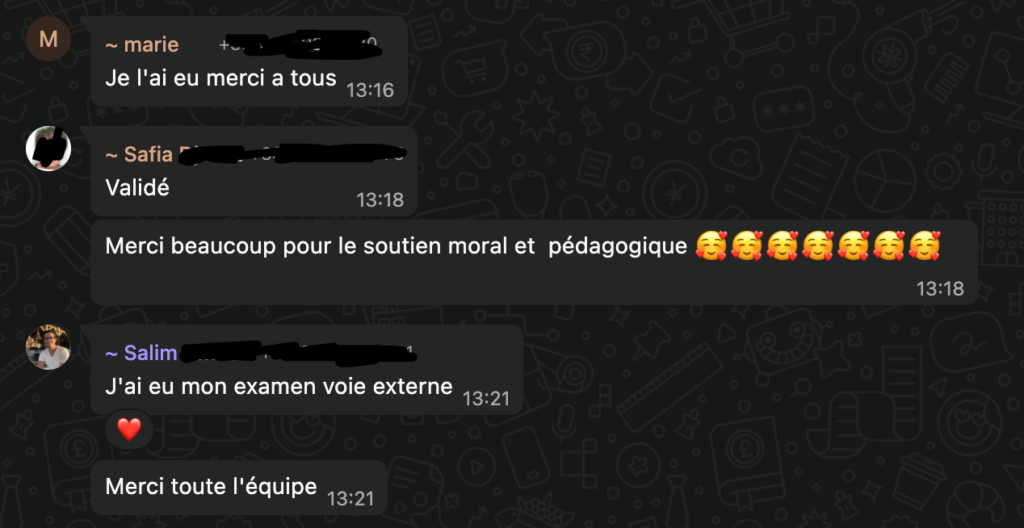This screenshot has height=528, width=1024.
Task: Click the 13:16 timestamp on marie's message
Action: (370, 90)
